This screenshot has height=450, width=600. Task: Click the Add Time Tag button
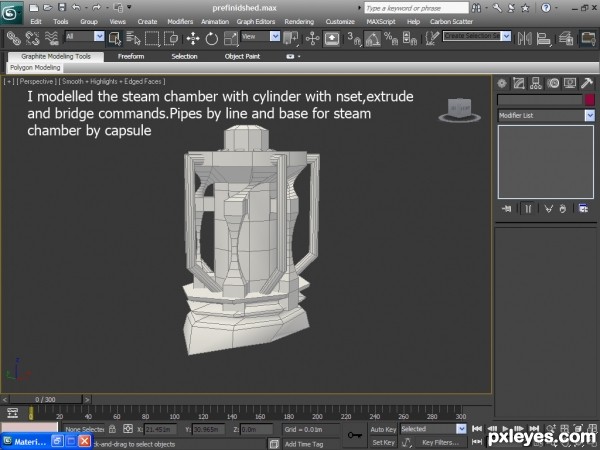tap(304, 444)
